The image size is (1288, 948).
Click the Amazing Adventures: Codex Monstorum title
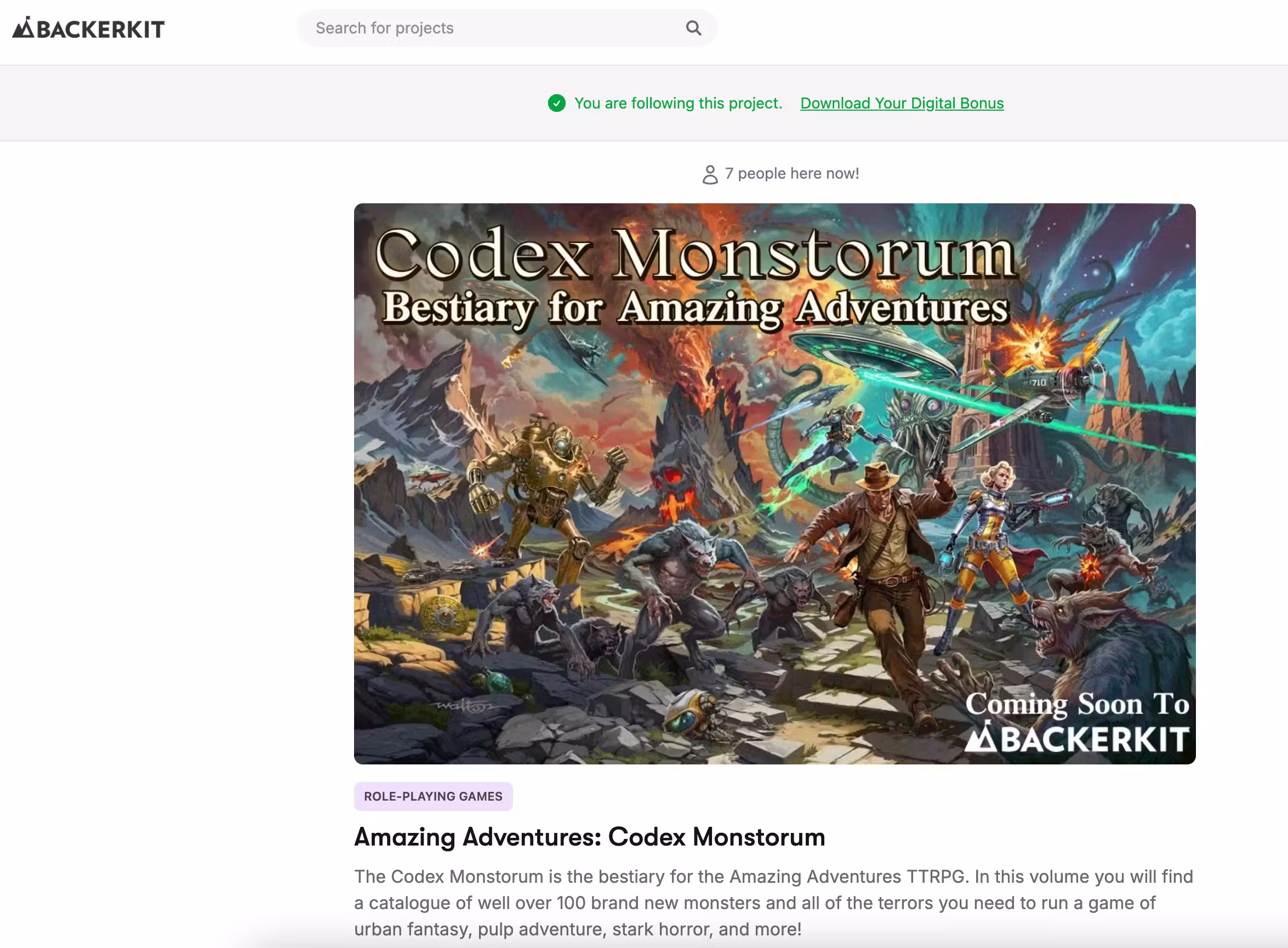click(x=590, y=837)
